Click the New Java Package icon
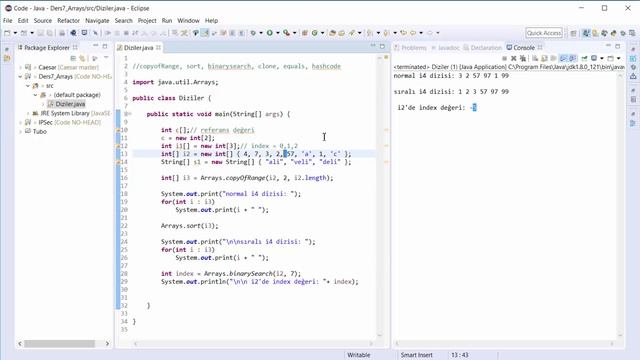The height and width of the screenshot is (360, 640). (304, 33)
